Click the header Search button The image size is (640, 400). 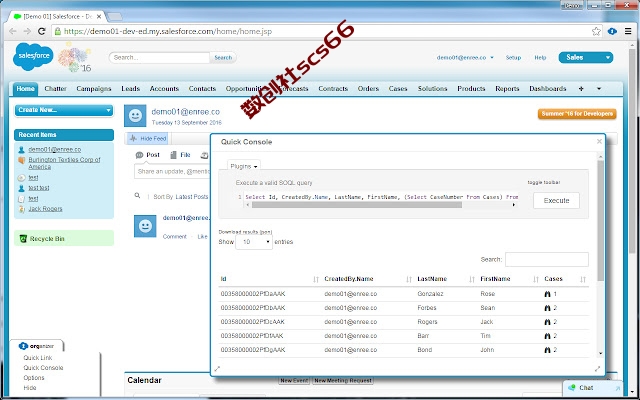tap(223, 58)
